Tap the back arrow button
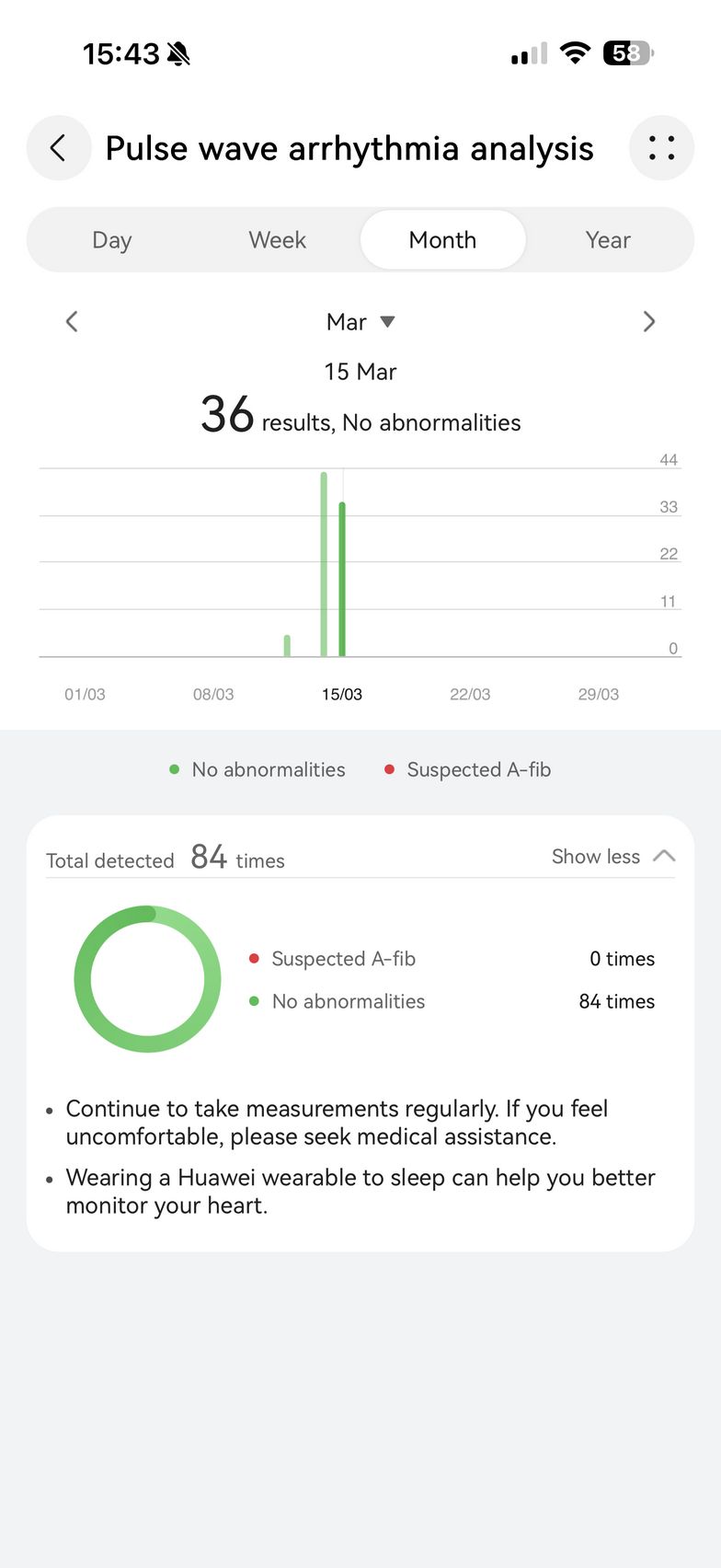 tap(58, 148)
